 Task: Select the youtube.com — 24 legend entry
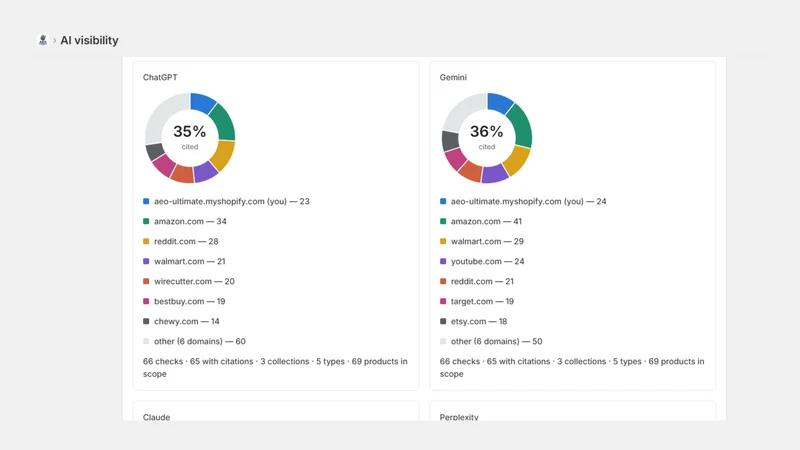(488, 261)
